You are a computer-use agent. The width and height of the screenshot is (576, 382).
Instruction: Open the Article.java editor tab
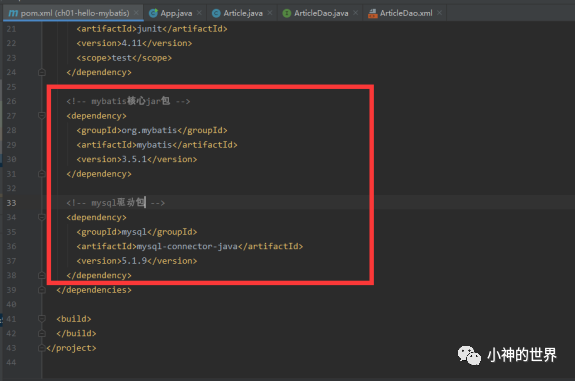coord(242,13)
